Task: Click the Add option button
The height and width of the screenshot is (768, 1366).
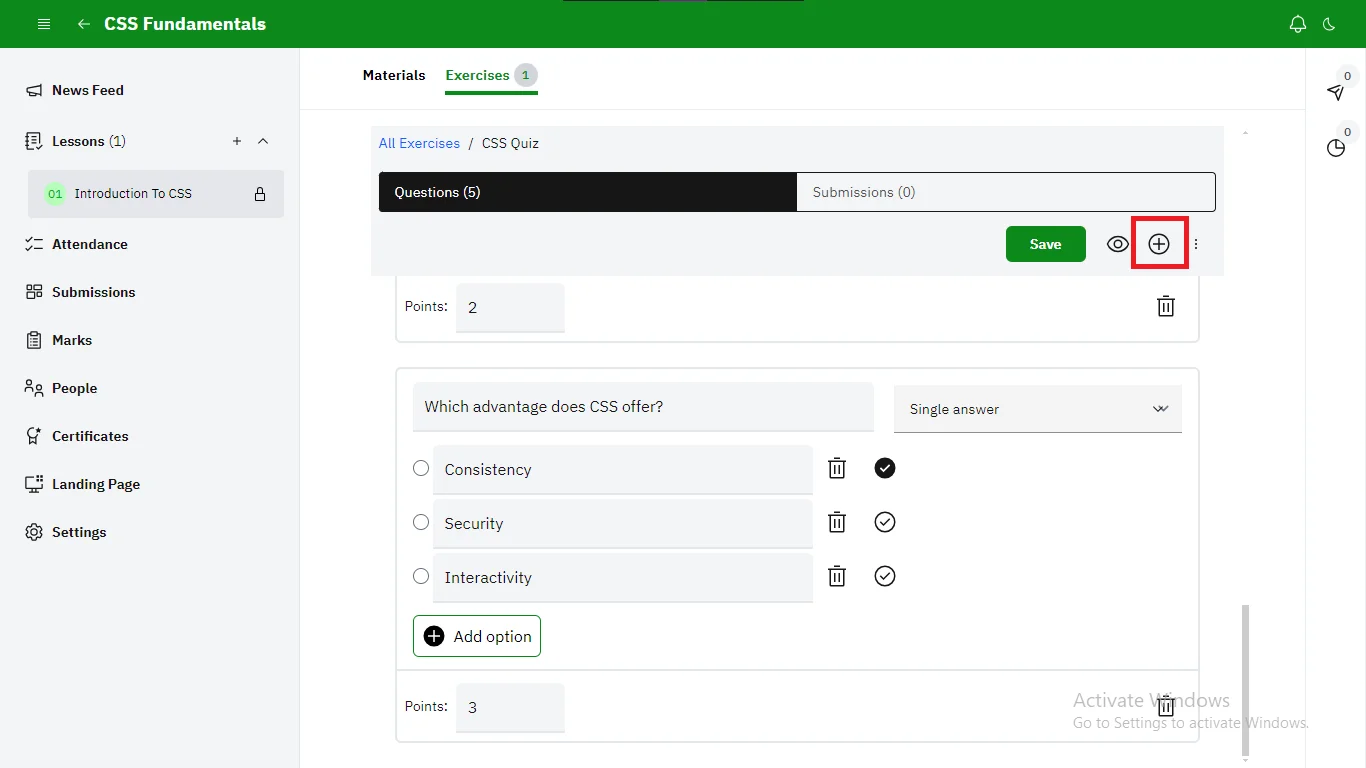Action: click(x=477, y=636)
